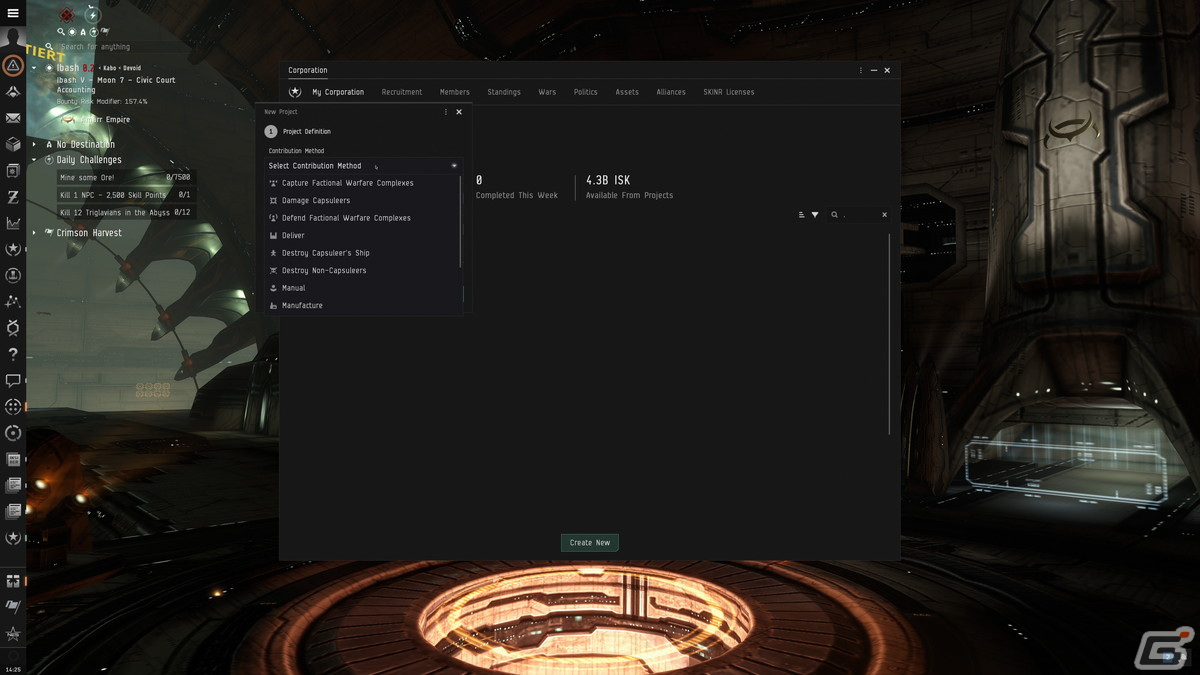Switch to SKINR Licenses tab

coord(729,92)
